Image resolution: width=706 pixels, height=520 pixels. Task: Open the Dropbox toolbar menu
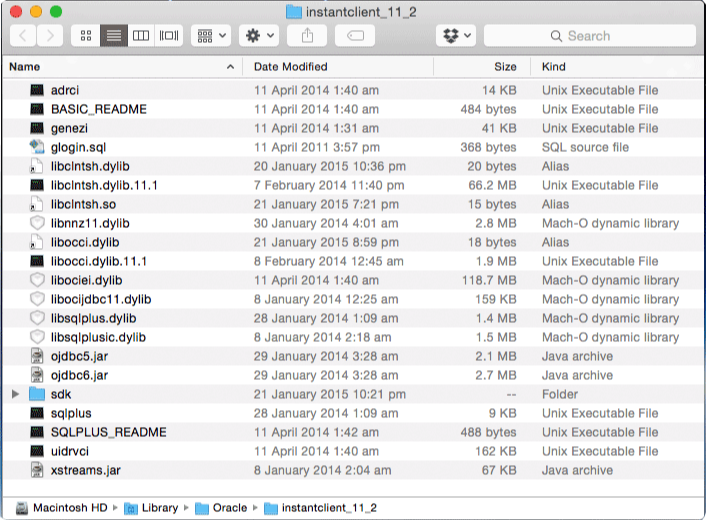pyautogui.click(x=456, y=36)
